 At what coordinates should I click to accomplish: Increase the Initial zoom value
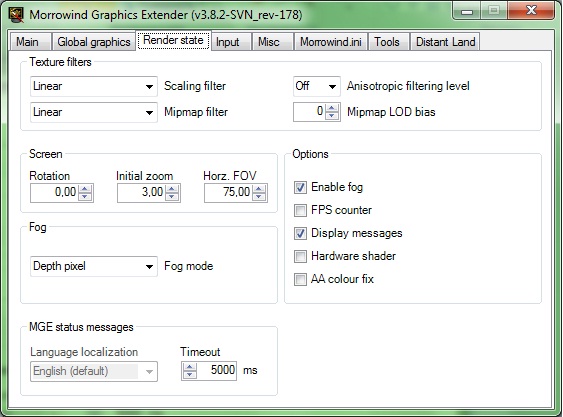172,189
